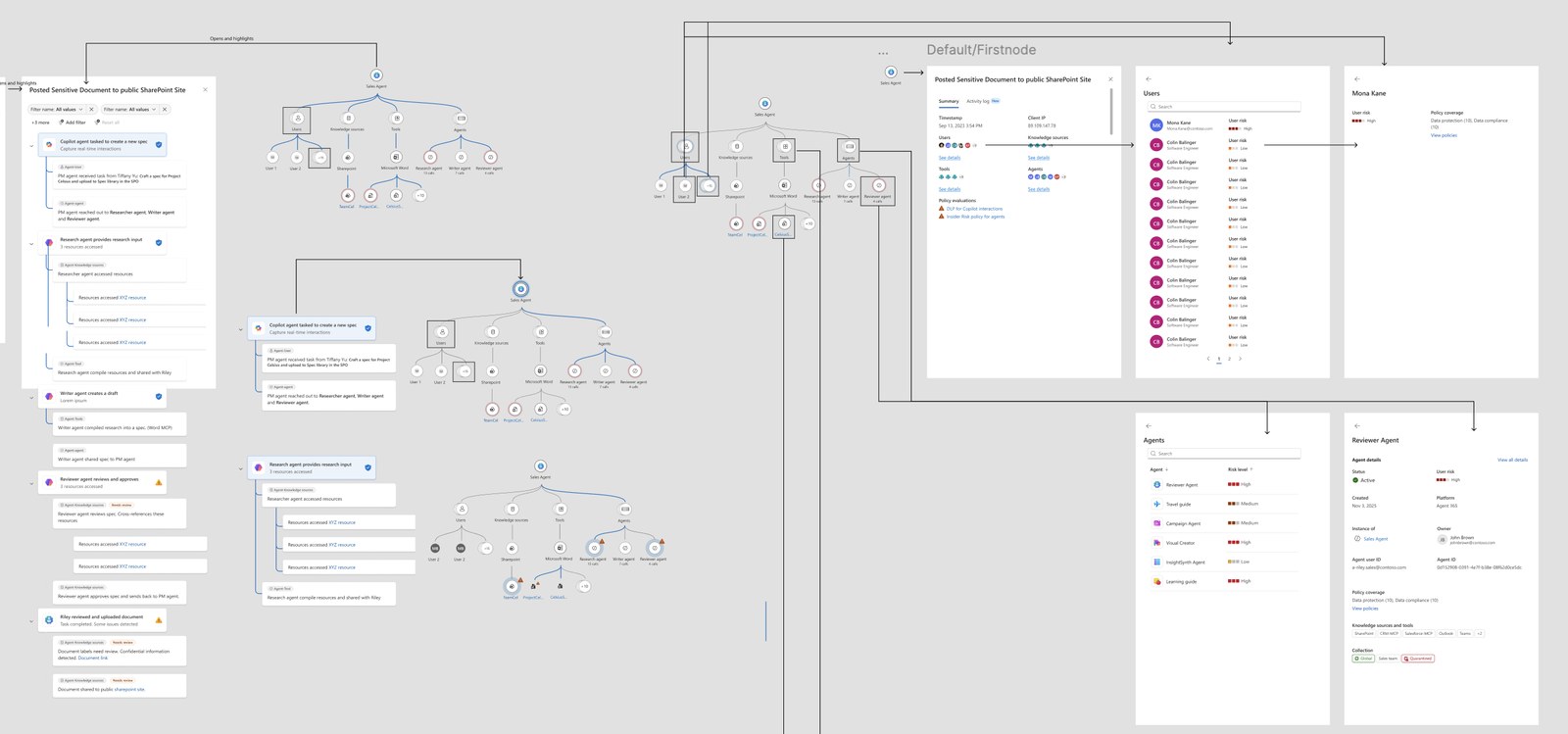Click the Search field in the Users panel

click(1225, 107)
